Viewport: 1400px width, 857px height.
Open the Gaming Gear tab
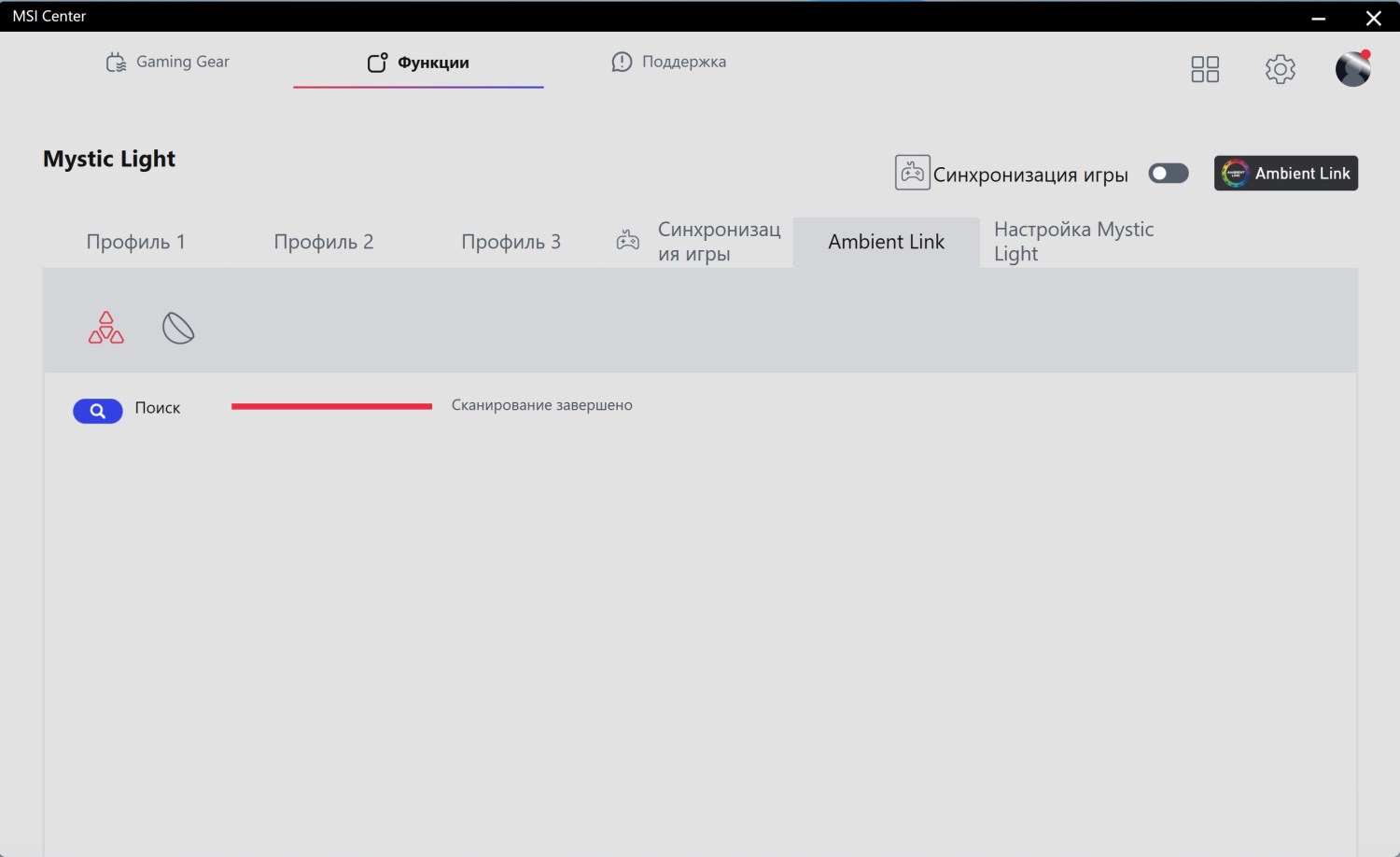(x=168, y=62)
